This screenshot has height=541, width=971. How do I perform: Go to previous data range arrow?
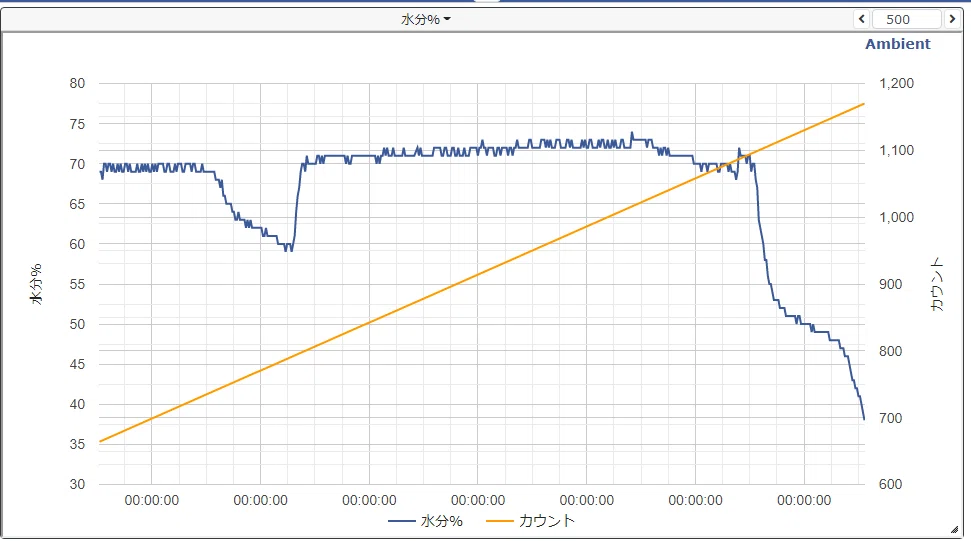point(861,19)
